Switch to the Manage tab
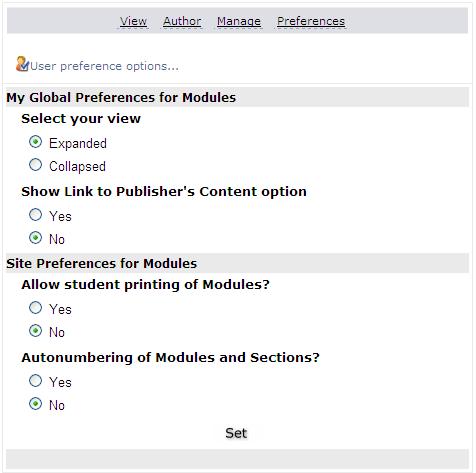This screenshot has height=473, width=476. click(239, 21)
